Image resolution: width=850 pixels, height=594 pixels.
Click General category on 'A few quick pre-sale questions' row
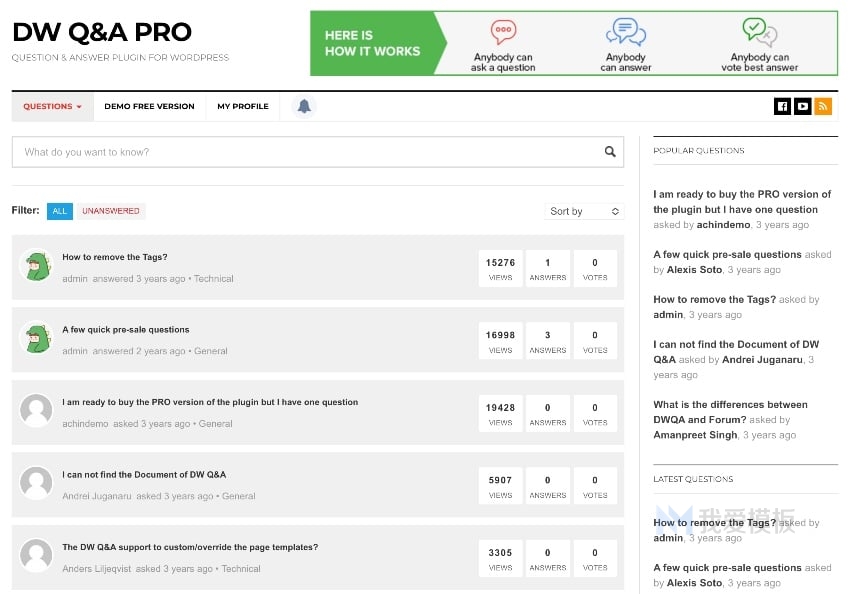click(x=210, y=351)
